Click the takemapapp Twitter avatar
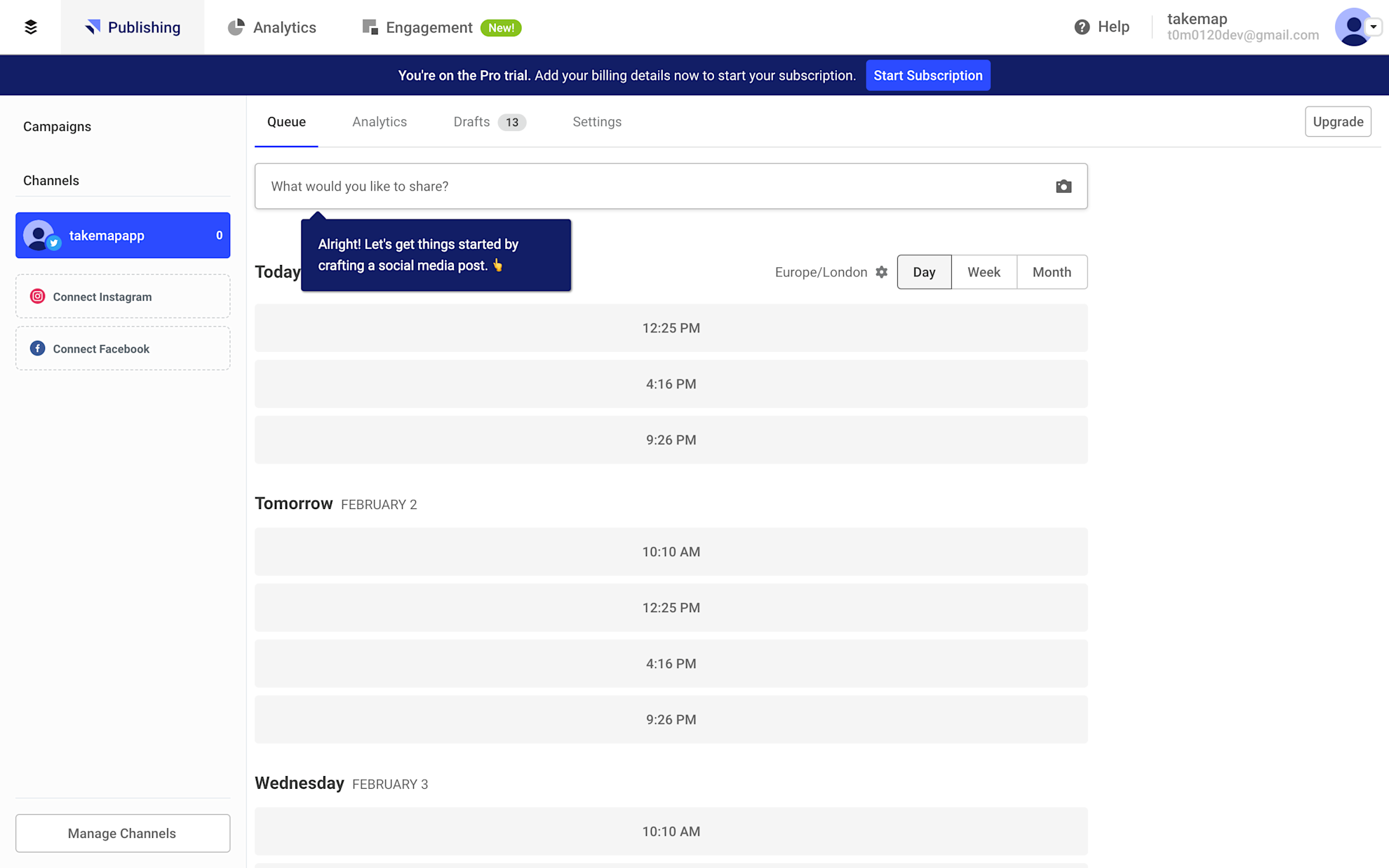Screen dimensions: 1389x868 pos(41,236)
